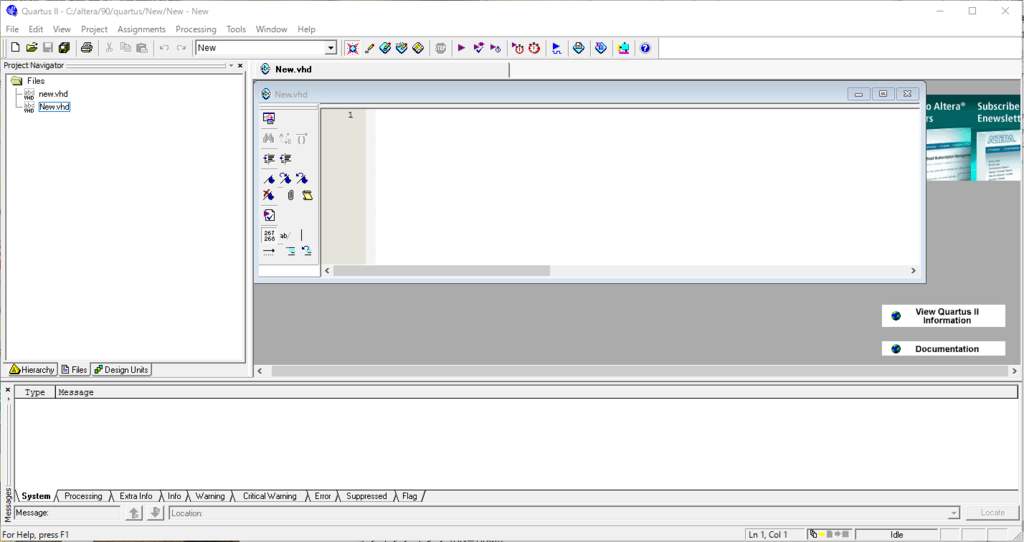Image resolution: width=1024 pixels, height=542 pixels.
Task: Click the Save All icon
Action: tap(64, 48)
